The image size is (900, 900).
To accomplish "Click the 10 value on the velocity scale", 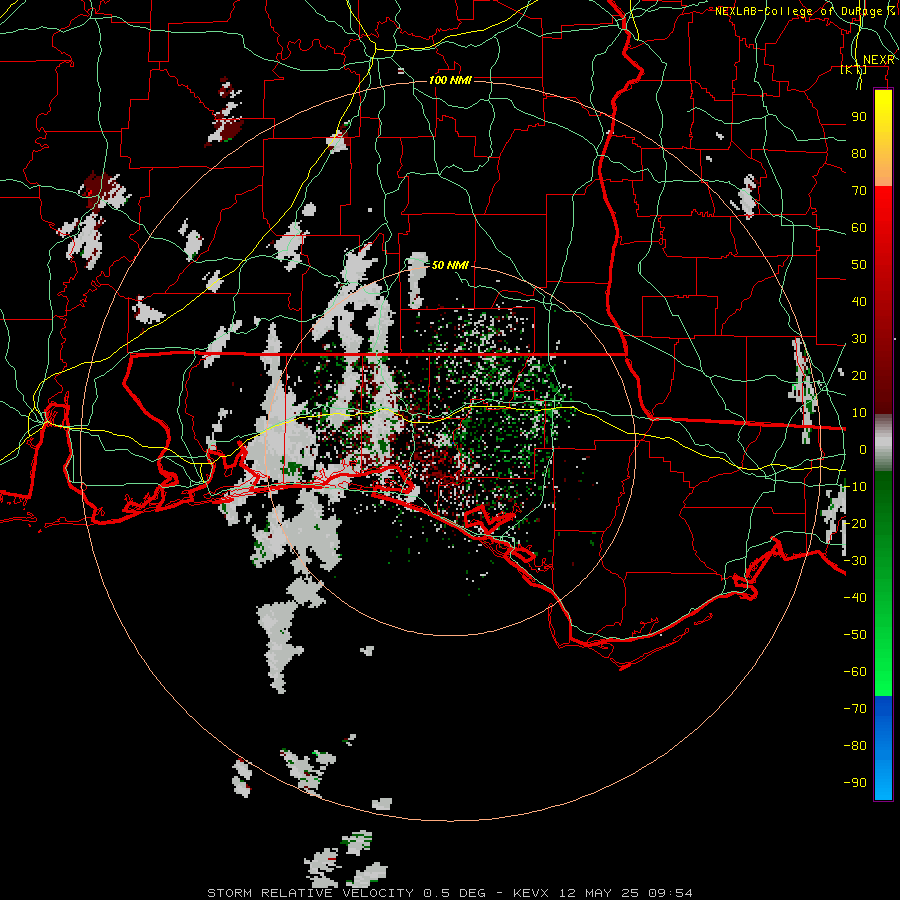I will pyautogui.click(x=859, y=413).
